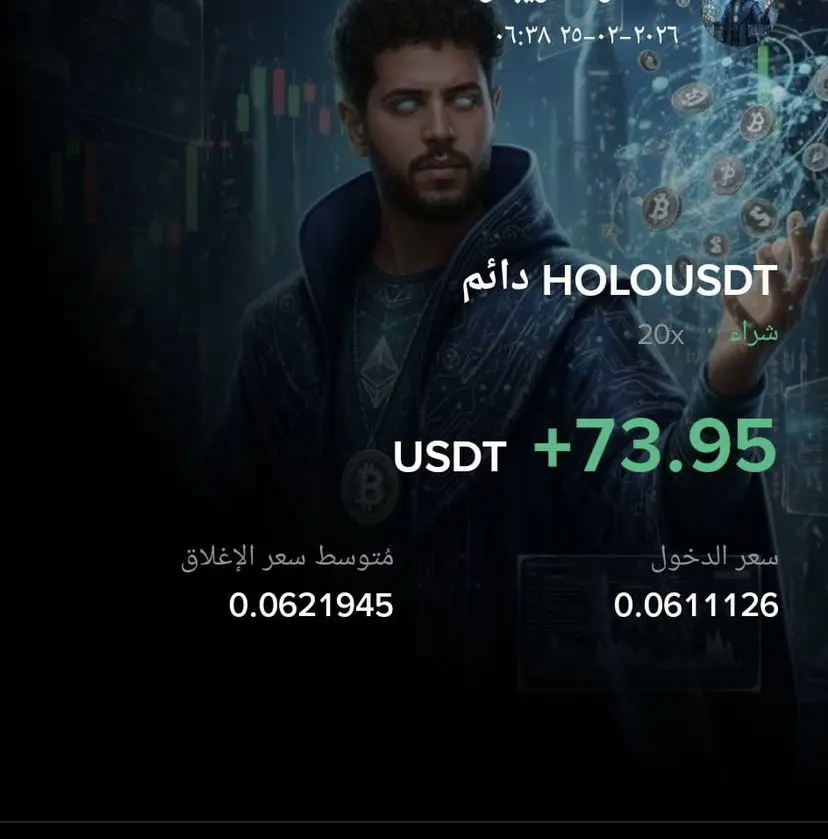Click the large Bitcoin coin beside the collar
This screenshot has height=839, width=828.
point(661,208)
